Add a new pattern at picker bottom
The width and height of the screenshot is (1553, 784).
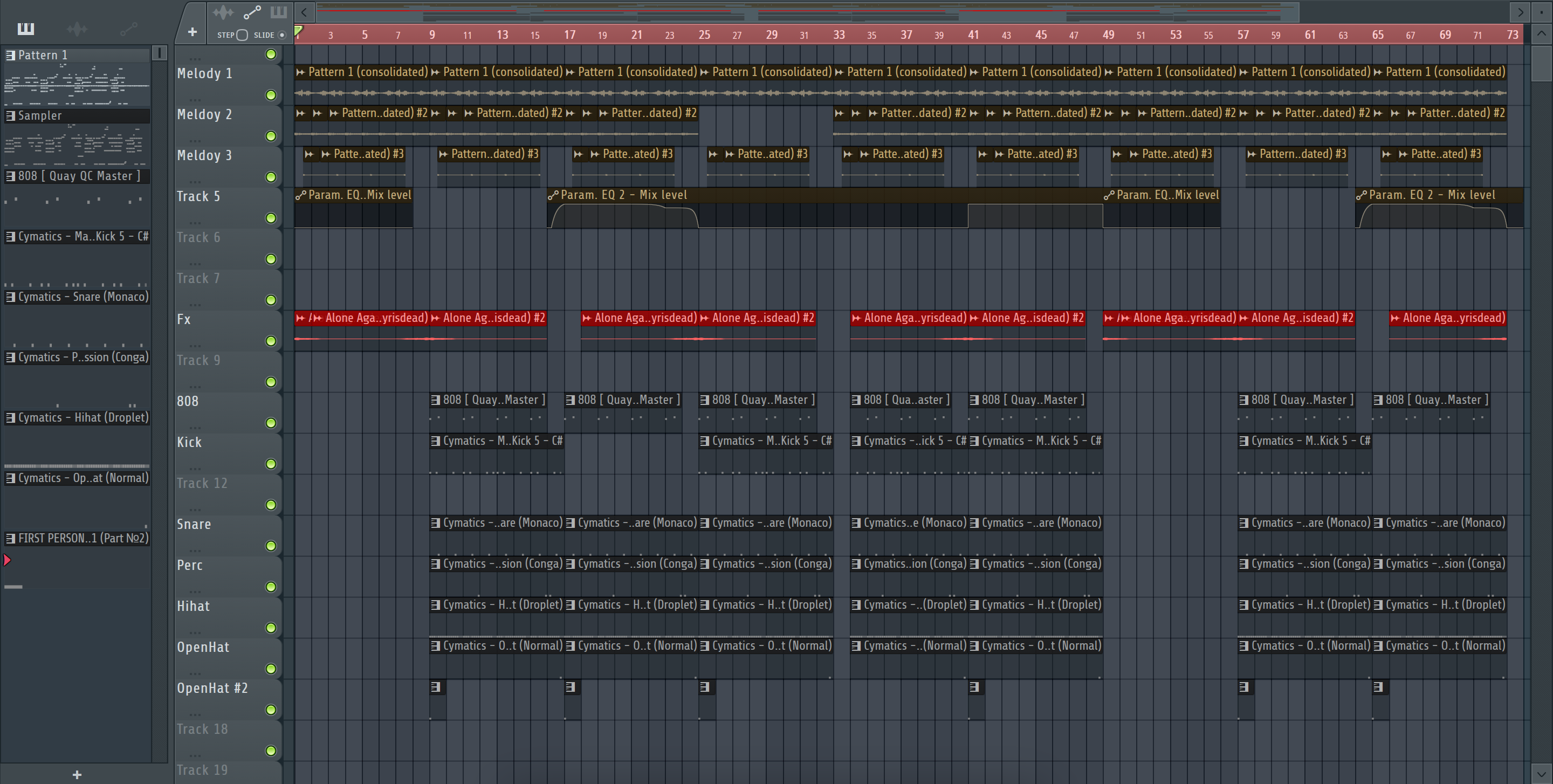[77, 774]
